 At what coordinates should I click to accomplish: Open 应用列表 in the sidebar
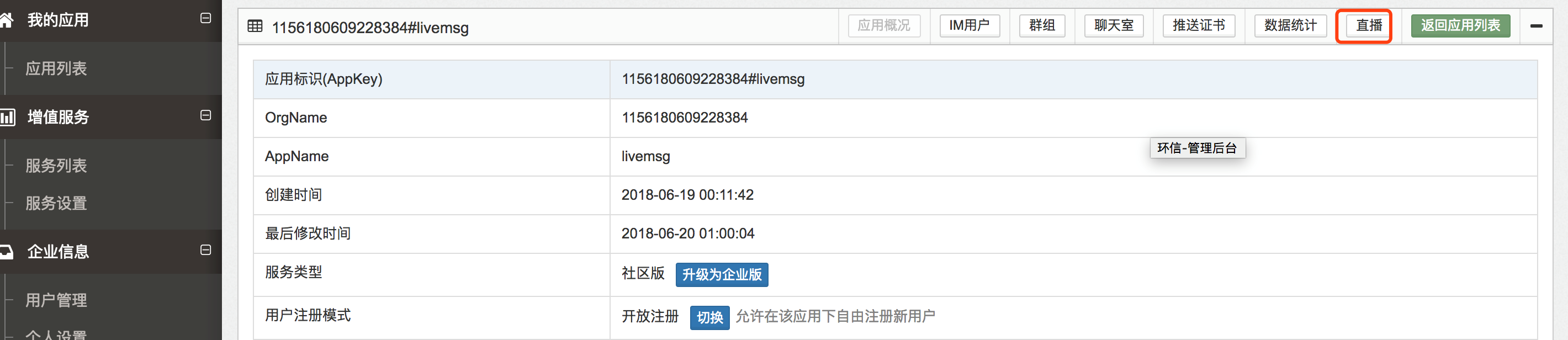click(x=56, y=69)
